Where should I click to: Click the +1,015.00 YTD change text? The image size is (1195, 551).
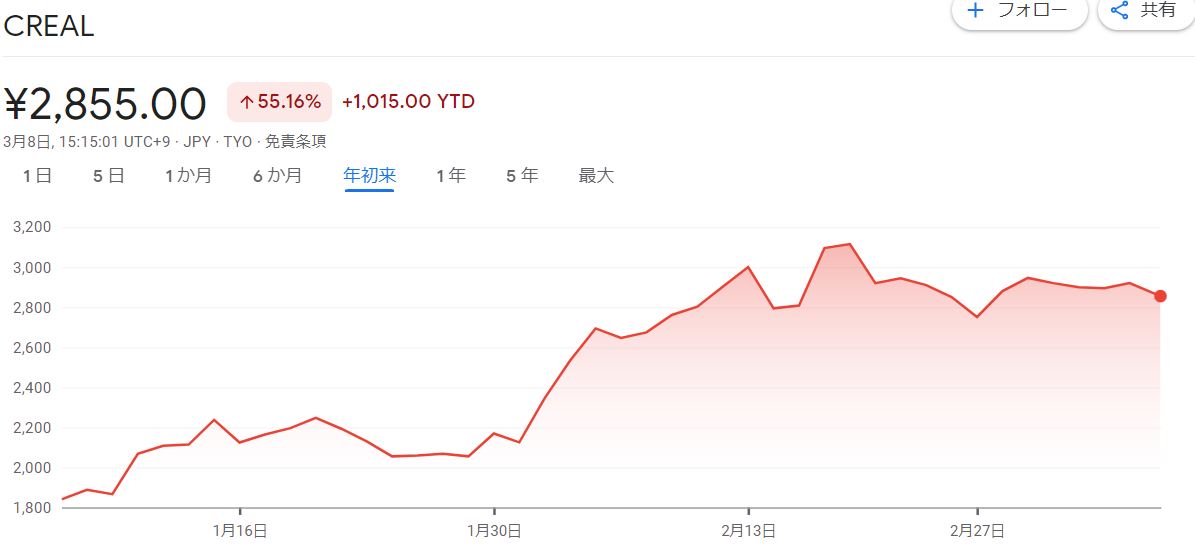click(x=408, y=102)
